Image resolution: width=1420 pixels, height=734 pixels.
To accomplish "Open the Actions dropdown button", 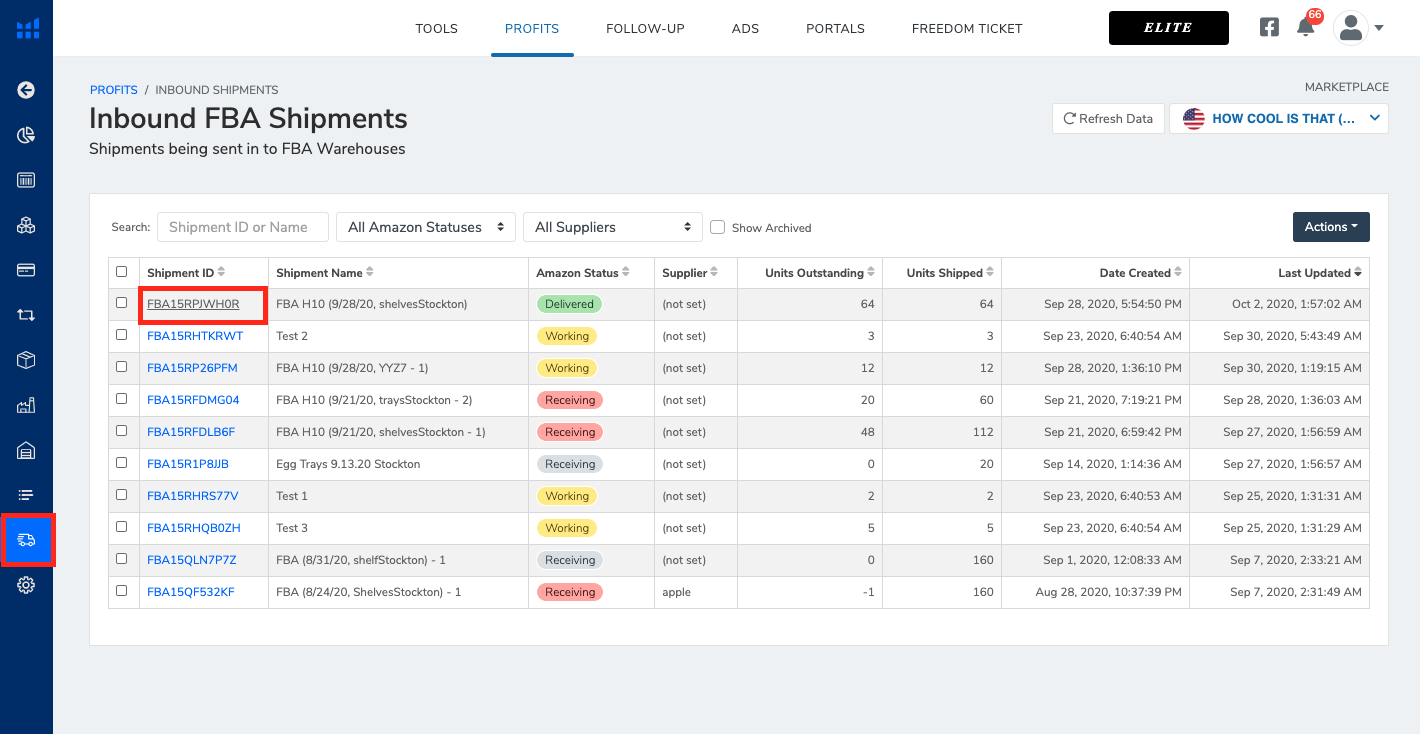I will tap(1330, 227).
